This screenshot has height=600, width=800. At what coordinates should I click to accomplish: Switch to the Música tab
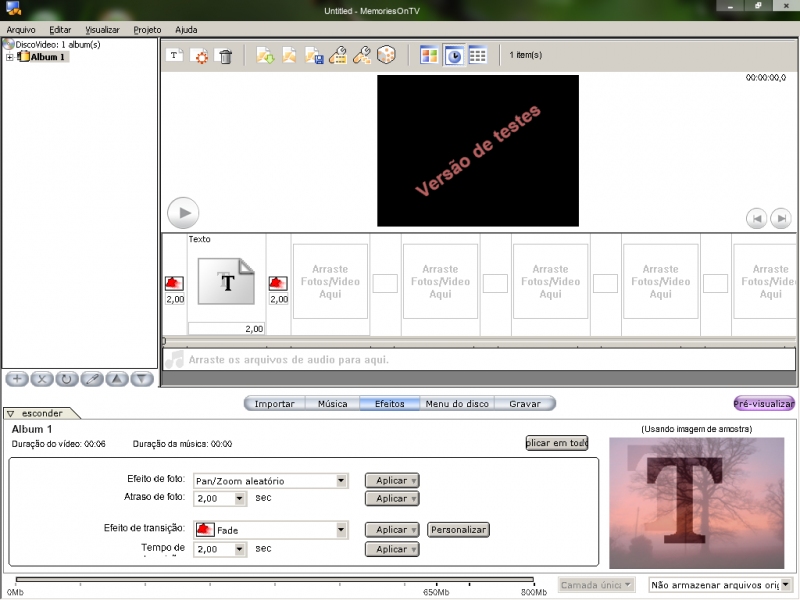point(332,404)
